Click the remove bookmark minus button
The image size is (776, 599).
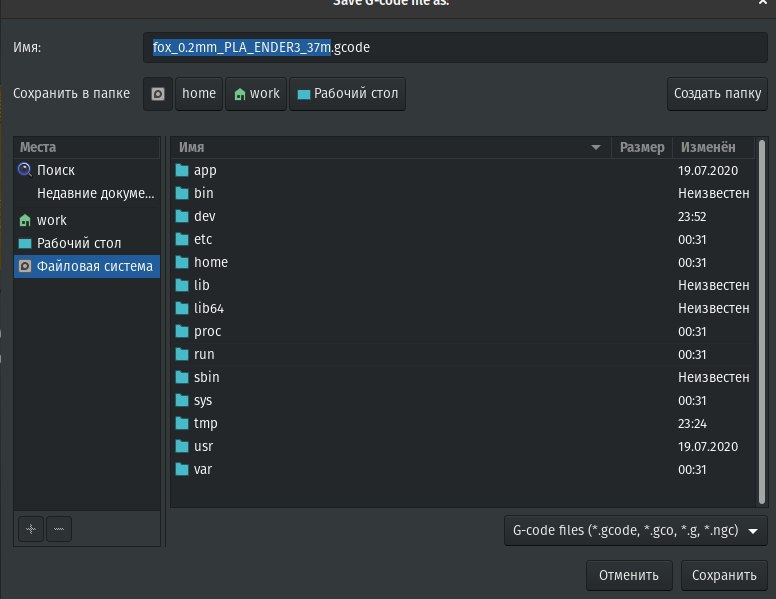(59, 529)
